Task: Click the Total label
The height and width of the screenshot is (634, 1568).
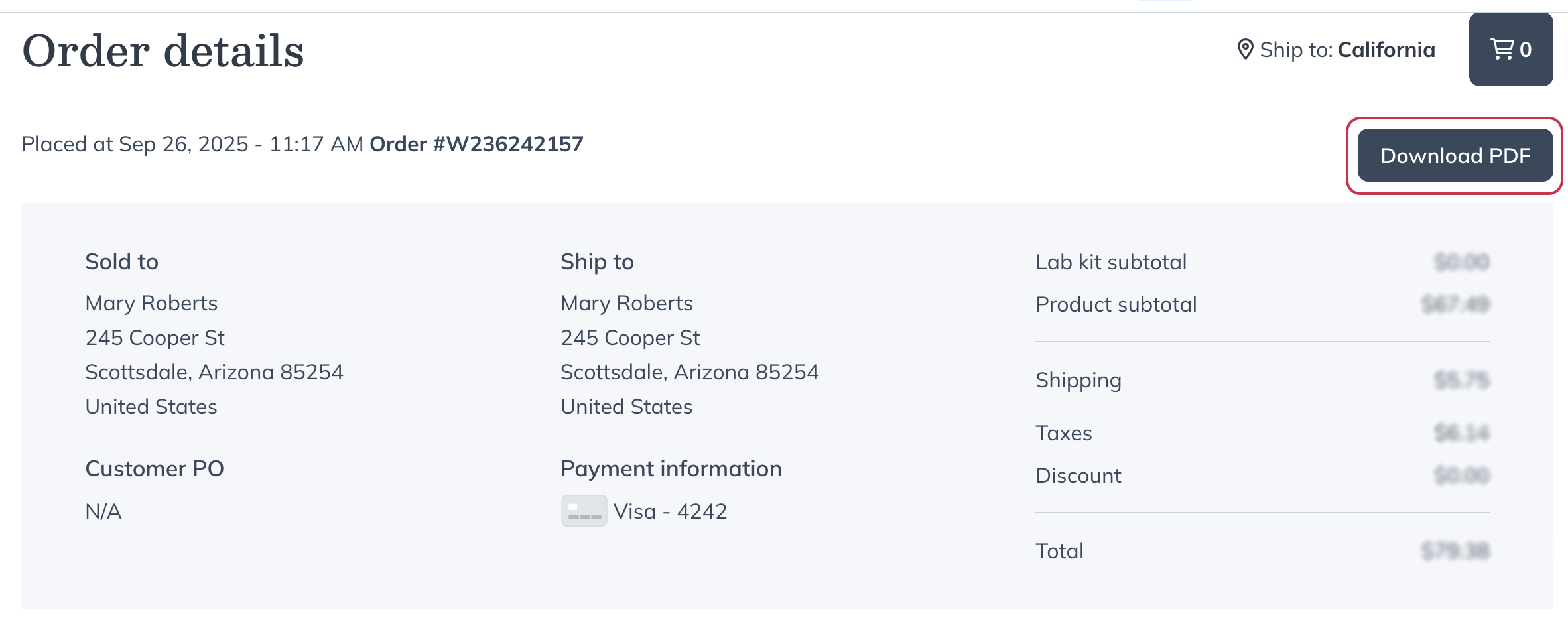Action: (x=1059, y=551)
